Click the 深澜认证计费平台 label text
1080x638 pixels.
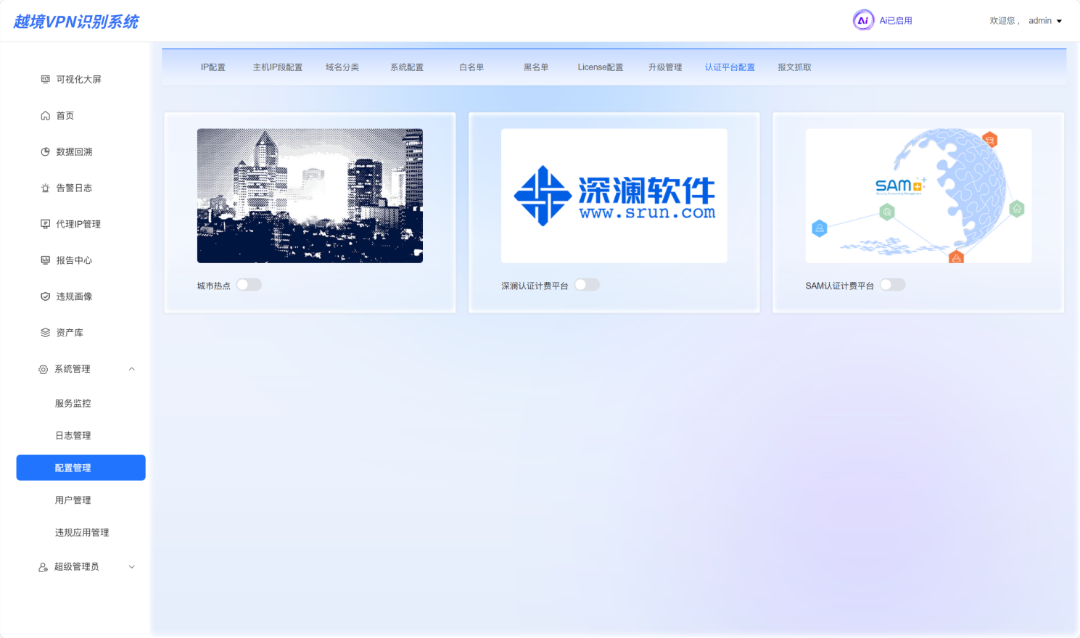pyautogui.click(x=534, y=286)
